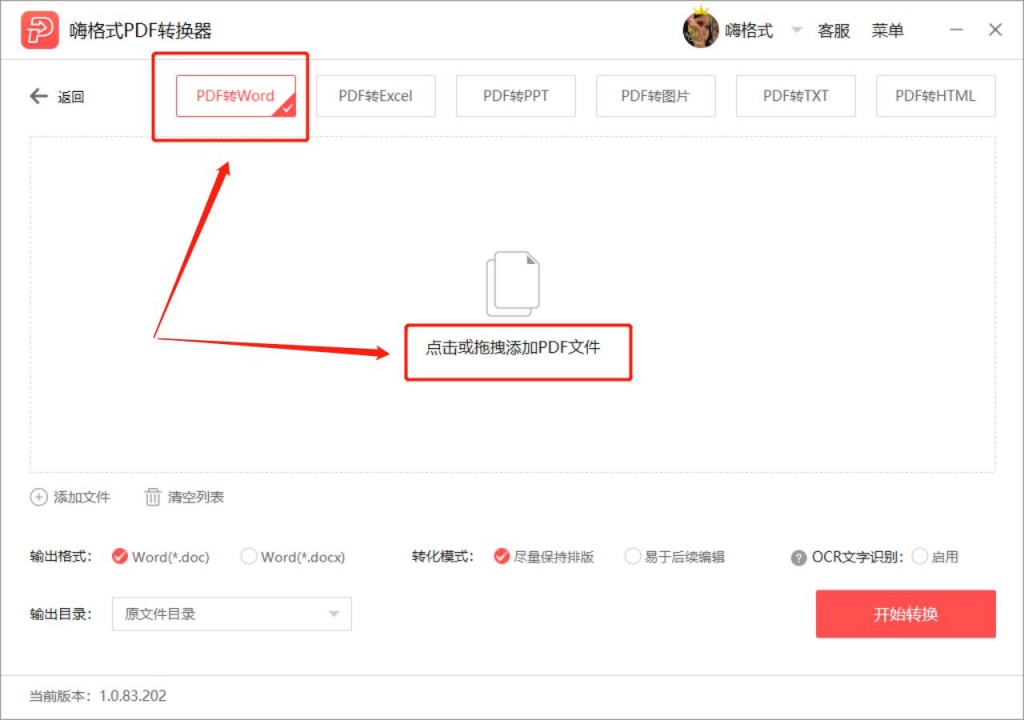Switch to PDF转PPT tab

pyautogui.click(x=516, y=96)
